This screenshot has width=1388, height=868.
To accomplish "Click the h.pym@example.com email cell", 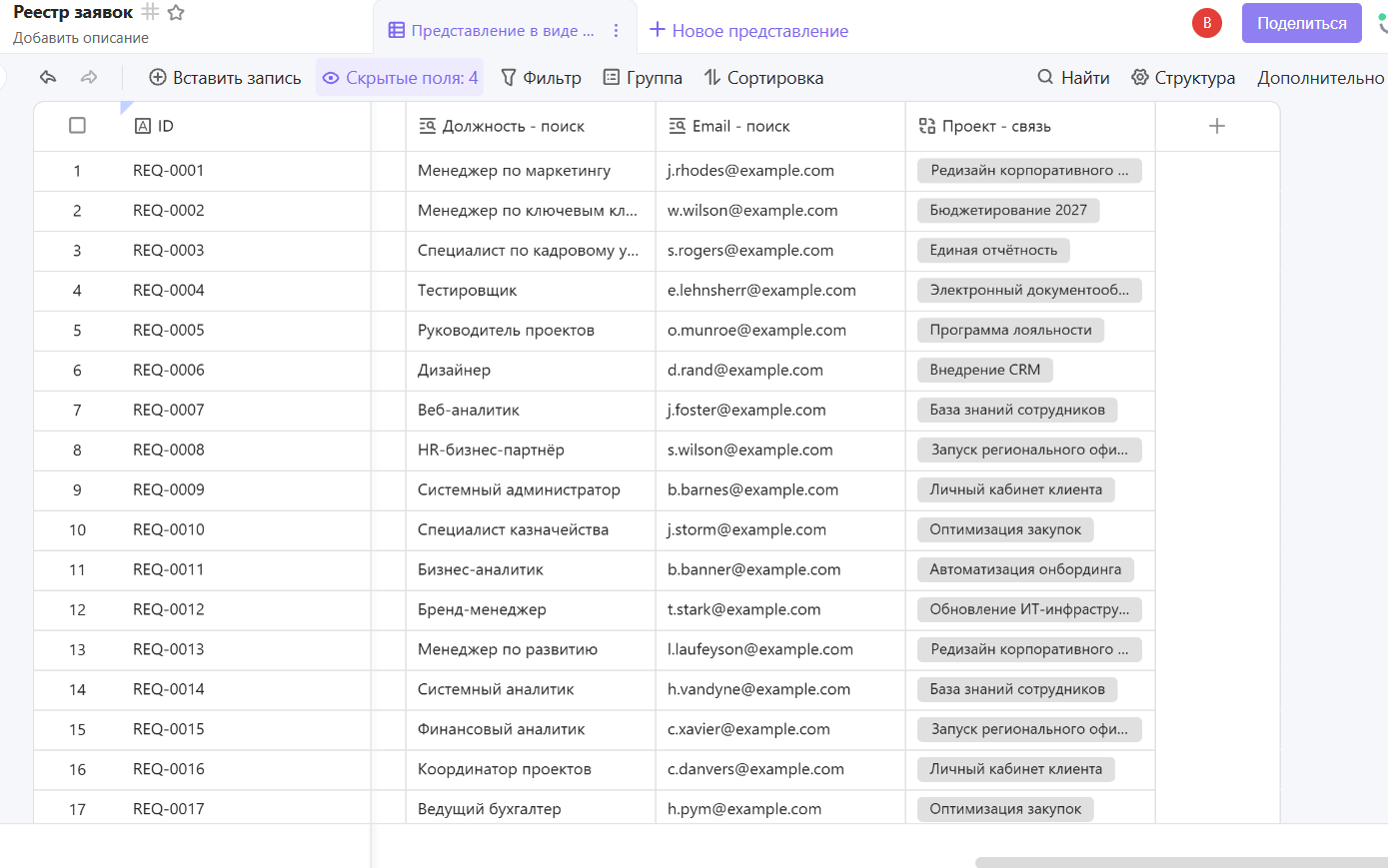I will 779,809.
